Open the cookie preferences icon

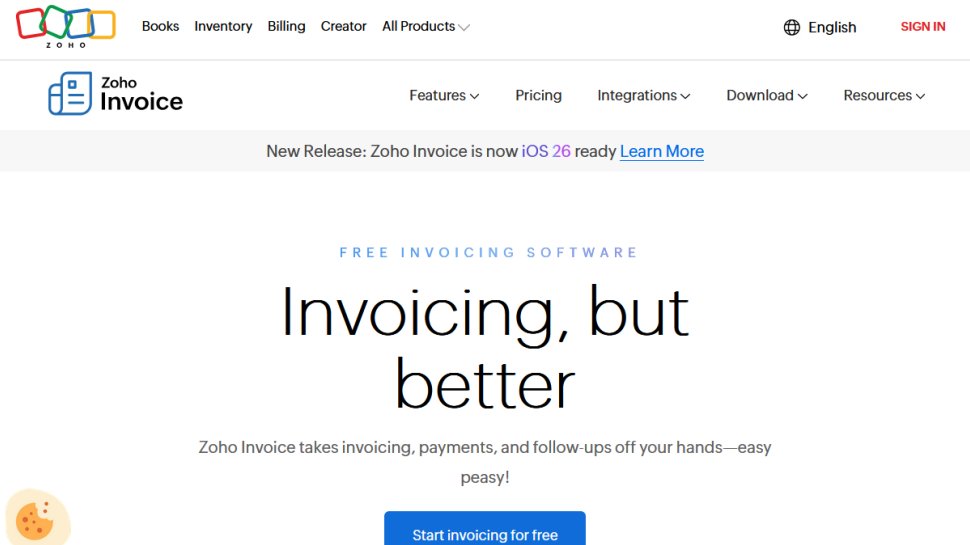[x=36, y=519]
